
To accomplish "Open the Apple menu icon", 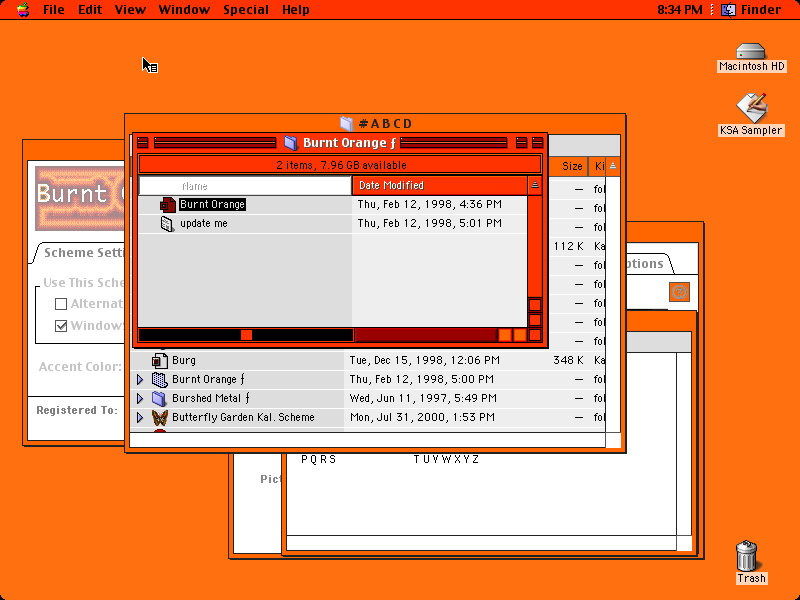I will tap(23, 9).
